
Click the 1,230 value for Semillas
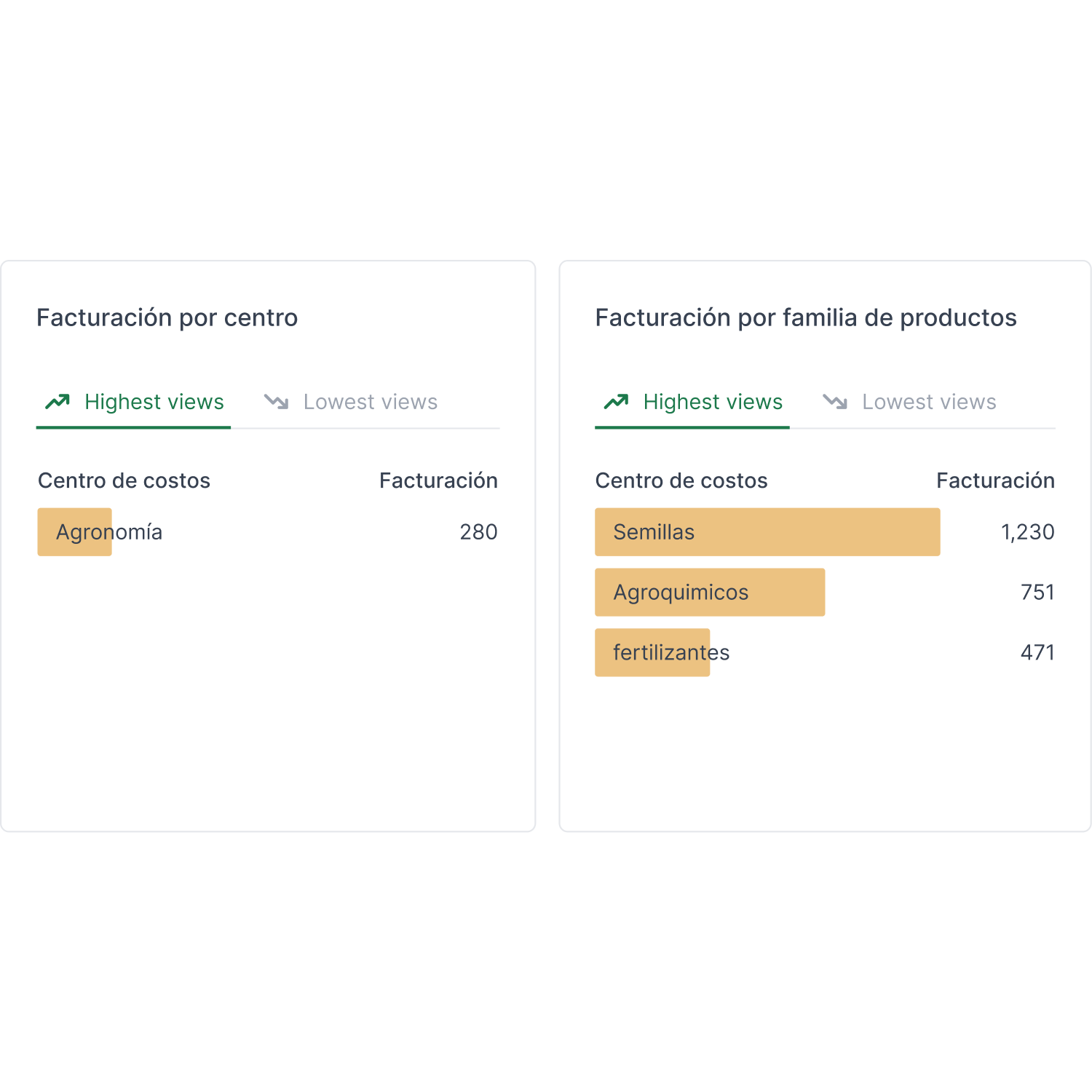[1028, 532]
